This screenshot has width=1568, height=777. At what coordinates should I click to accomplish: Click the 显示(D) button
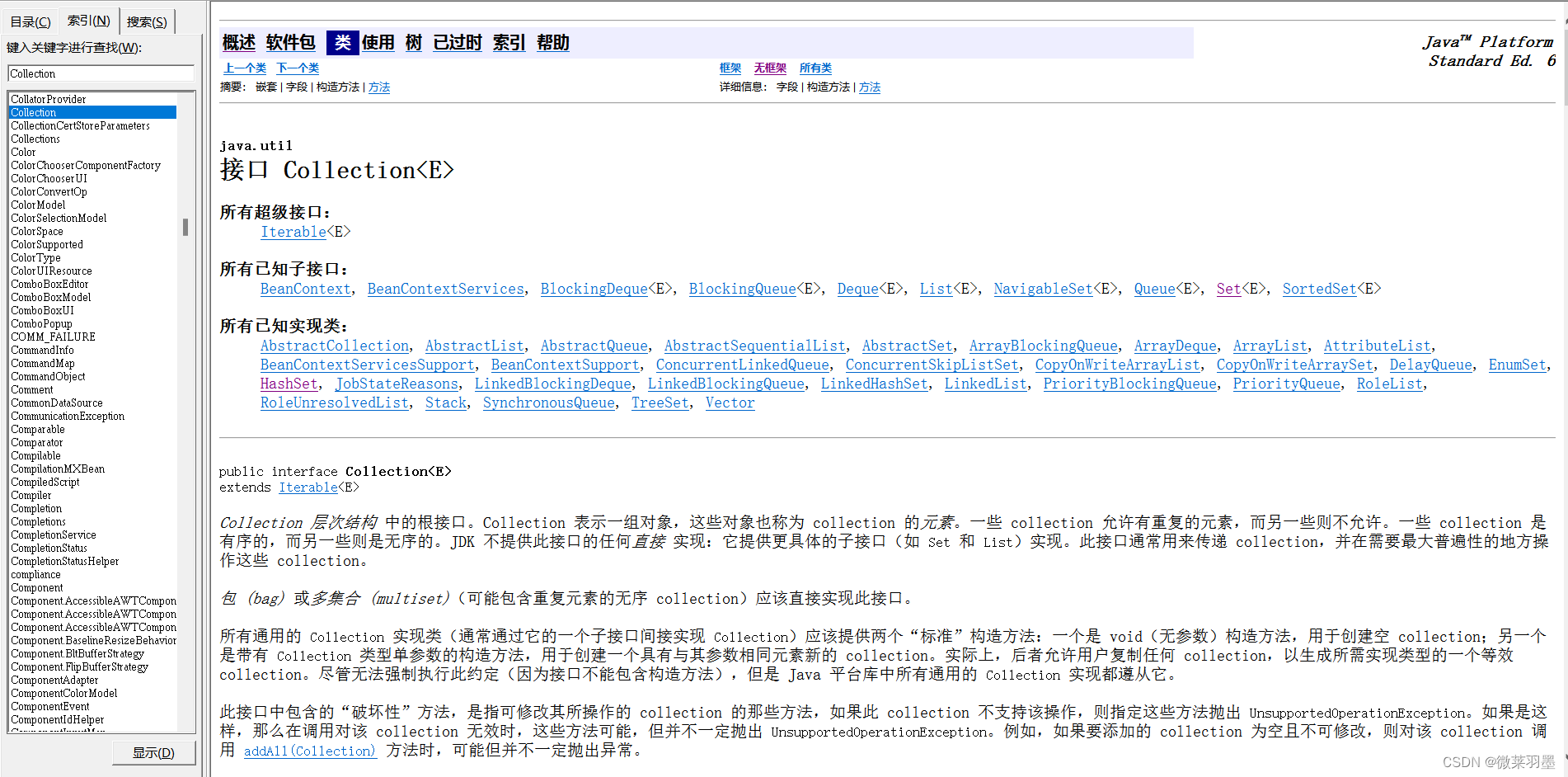(x=154, y=752)
